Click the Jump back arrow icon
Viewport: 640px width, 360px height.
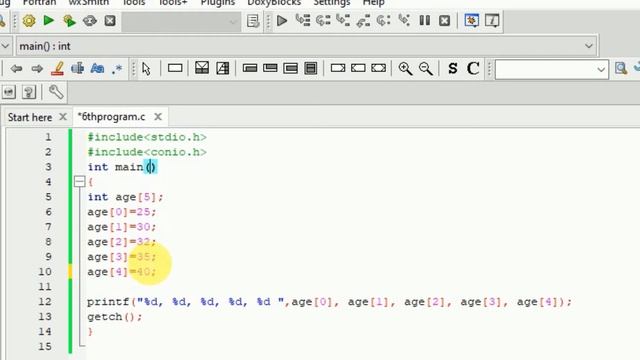[16, 69]
